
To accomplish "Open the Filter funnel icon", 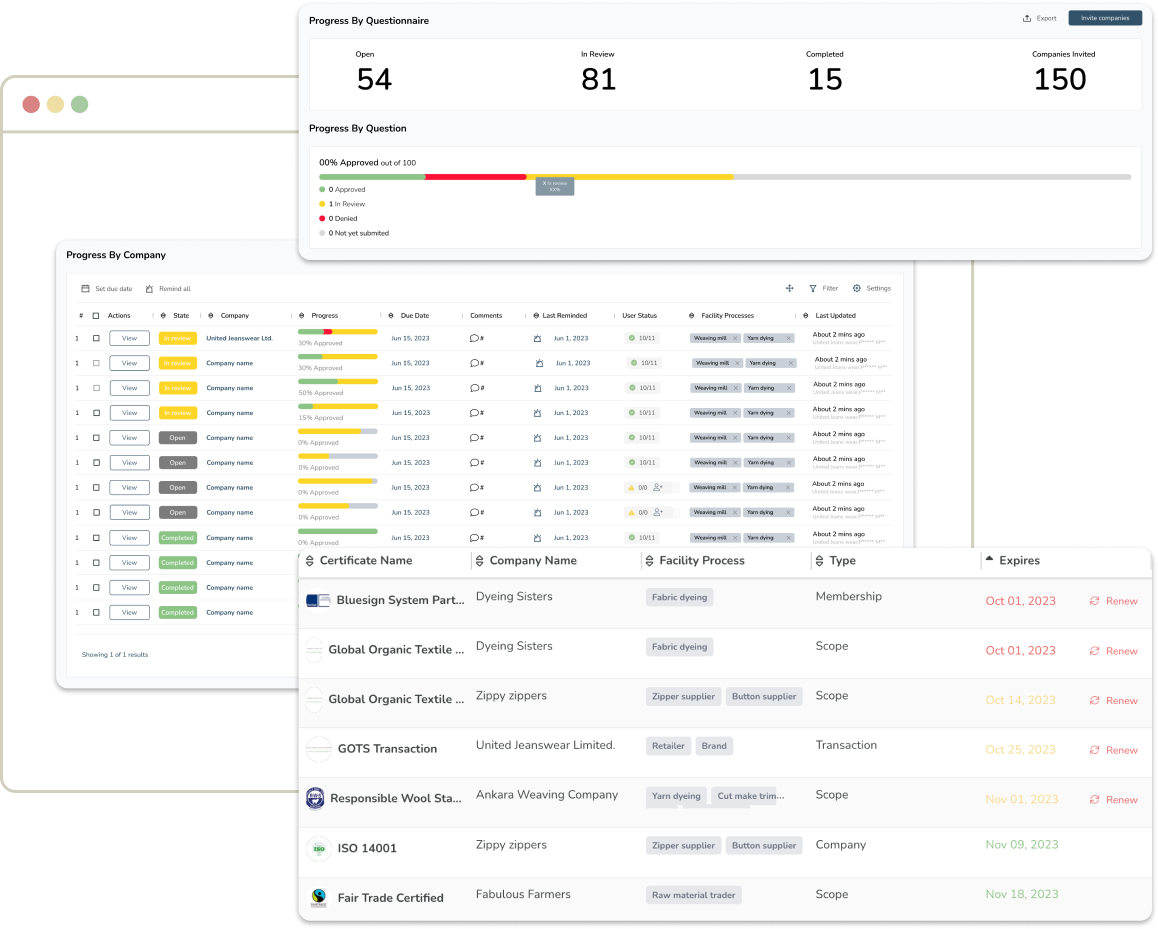I will pyautogui.click(x=813, y=289).
